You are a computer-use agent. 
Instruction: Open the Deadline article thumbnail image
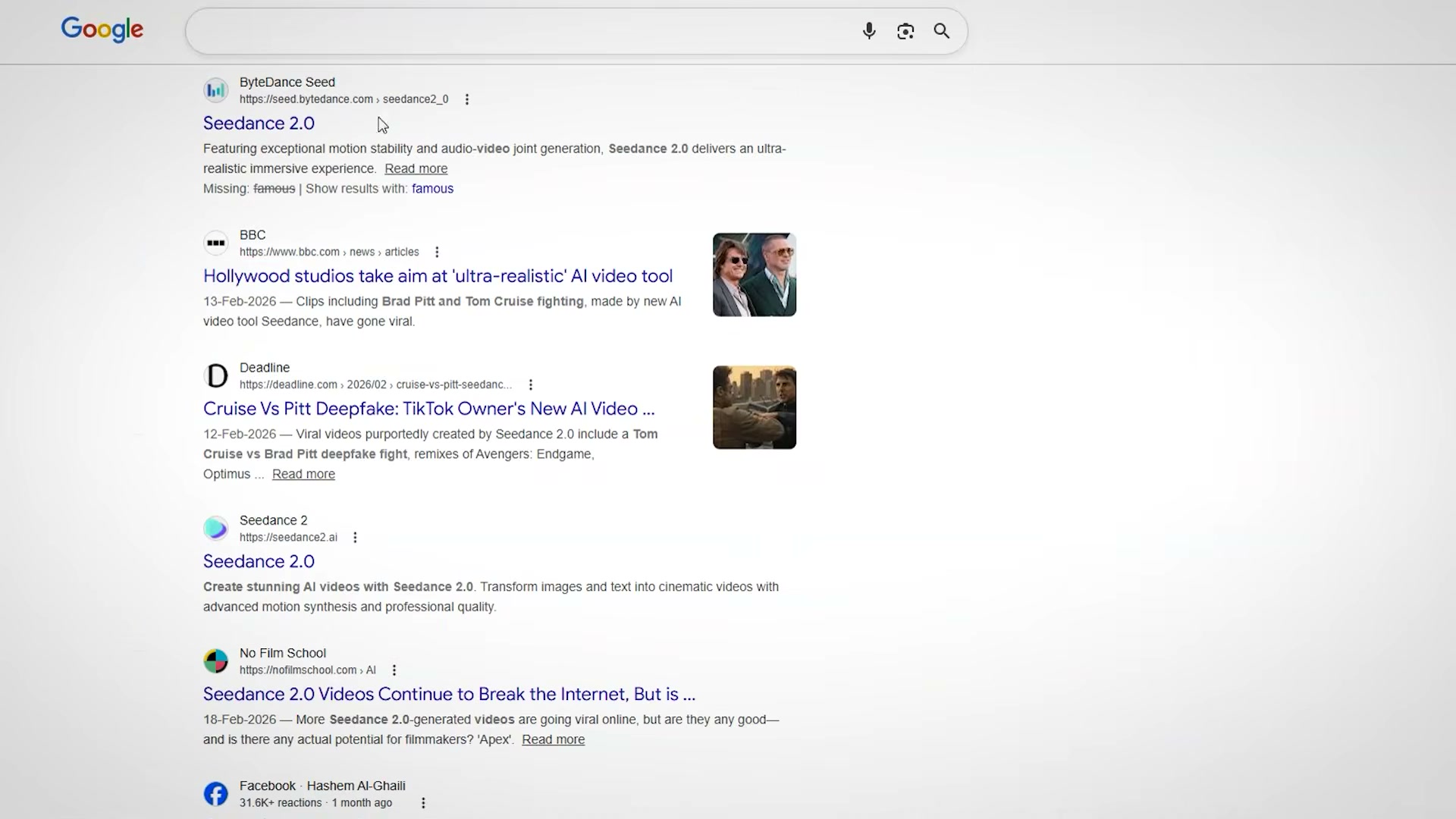coord(755,407)
